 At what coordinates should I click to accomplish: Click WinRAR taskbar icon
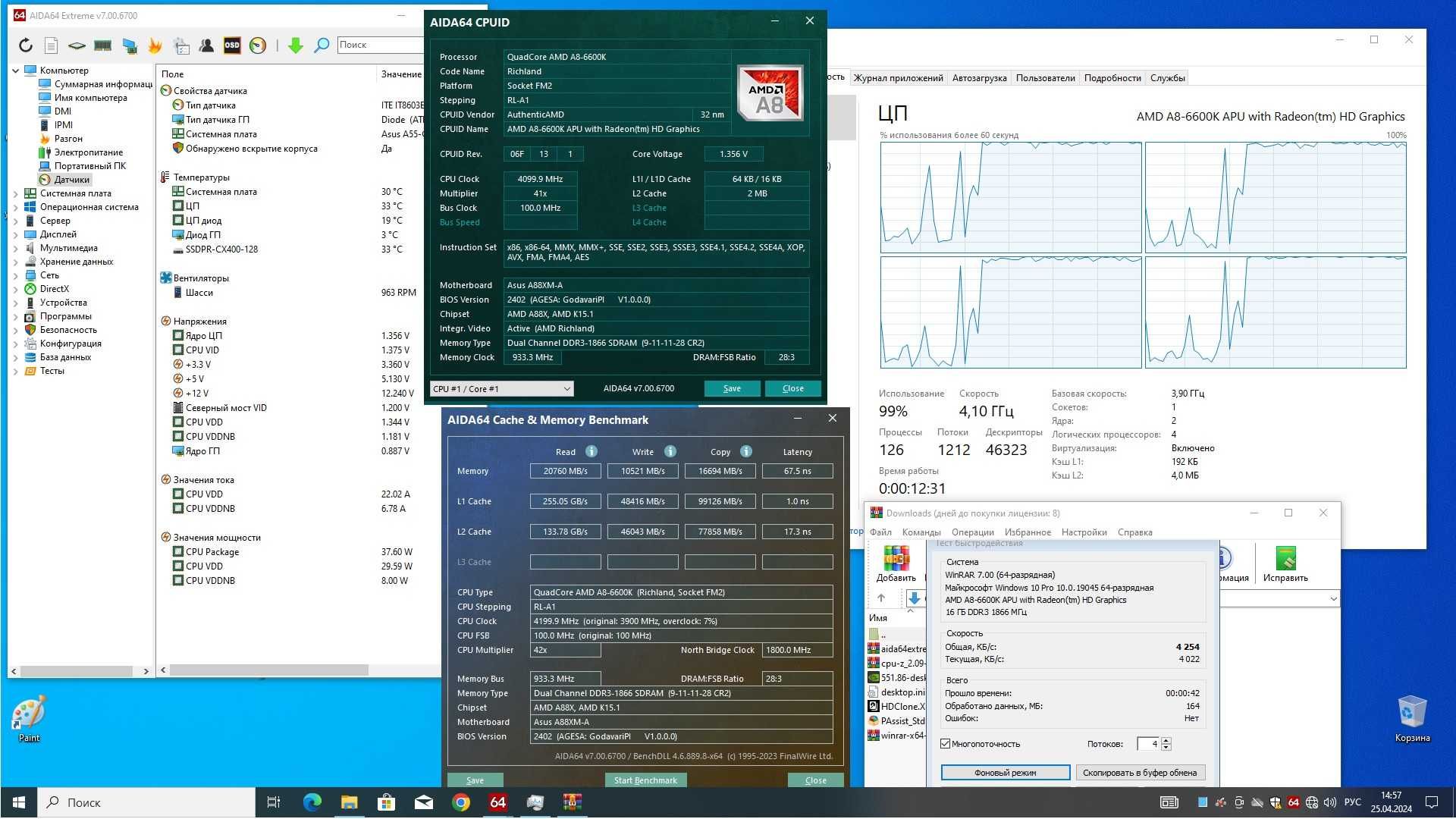[x=573, y=802]
